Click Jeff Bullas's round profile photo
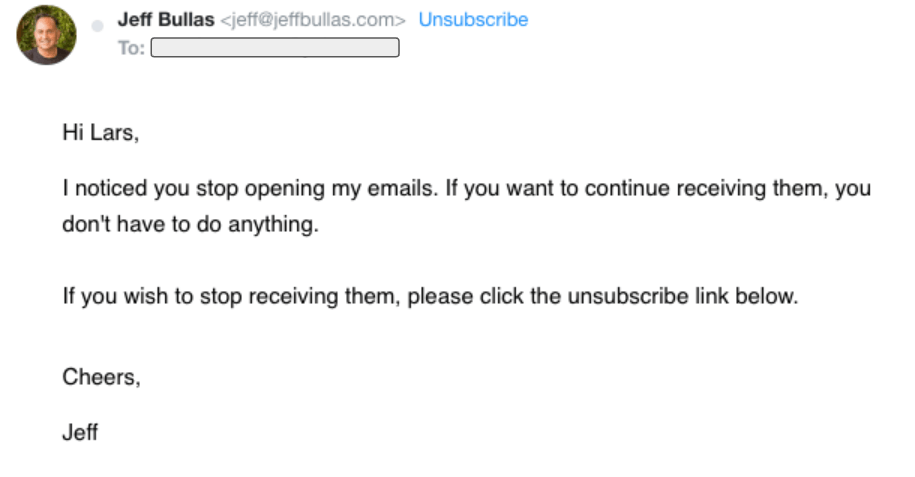 tap(46, 35)
